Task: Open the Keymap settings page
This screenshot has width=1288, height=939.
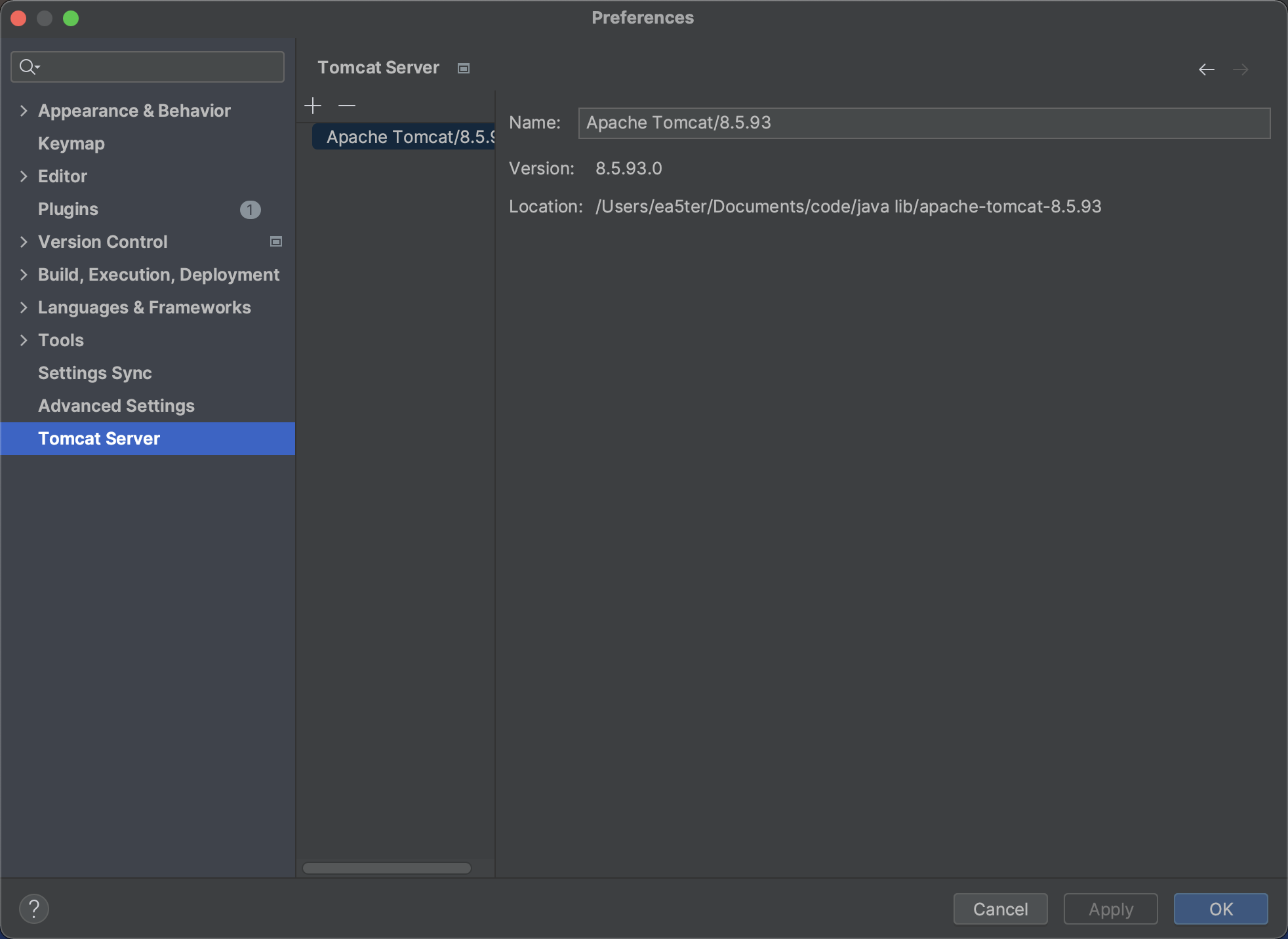Action: click(71, 144)
